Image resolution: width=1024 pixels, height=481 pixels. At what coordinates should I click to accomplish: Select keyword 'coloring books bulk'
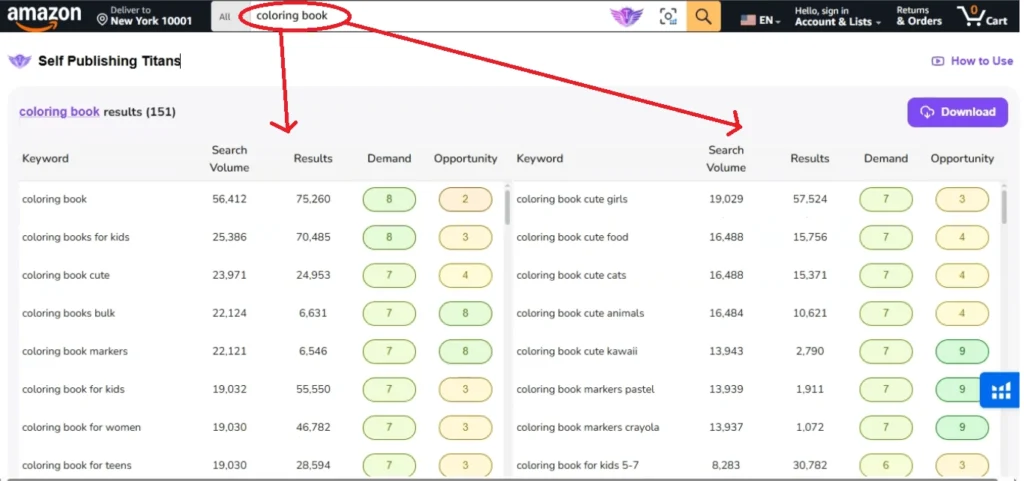69,313
